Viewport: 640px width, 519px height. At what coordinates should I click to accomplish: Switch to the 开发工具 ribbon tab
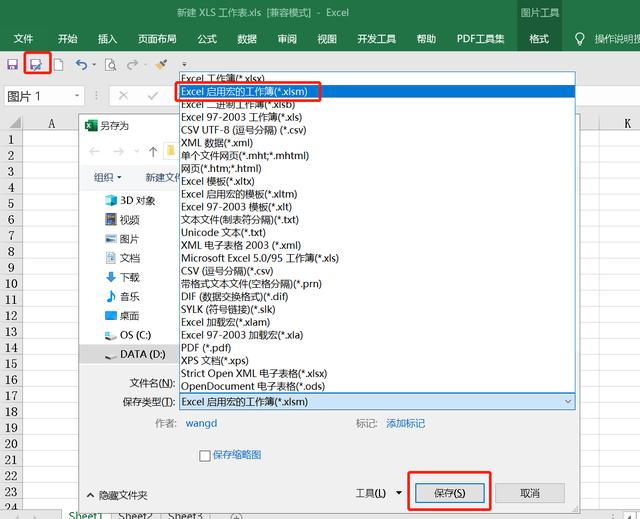coord(376,39)
